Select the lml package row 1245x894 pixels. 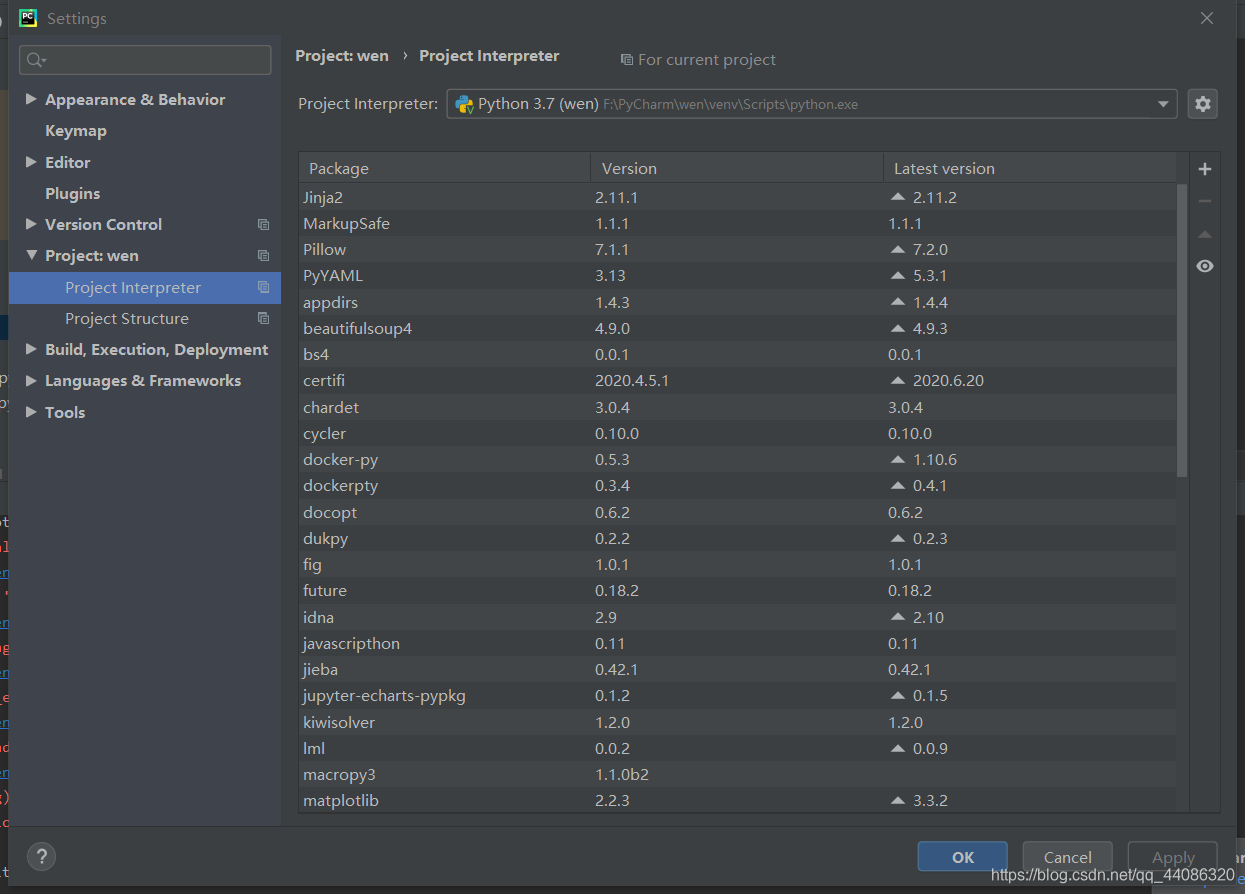[x=738, y=748]
